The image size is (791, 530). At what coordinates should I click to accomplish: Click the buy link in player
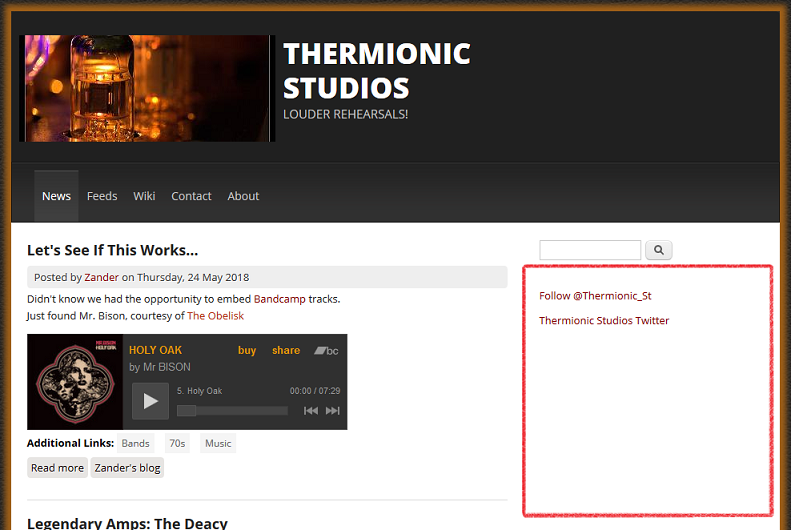[x=247, y=351]
